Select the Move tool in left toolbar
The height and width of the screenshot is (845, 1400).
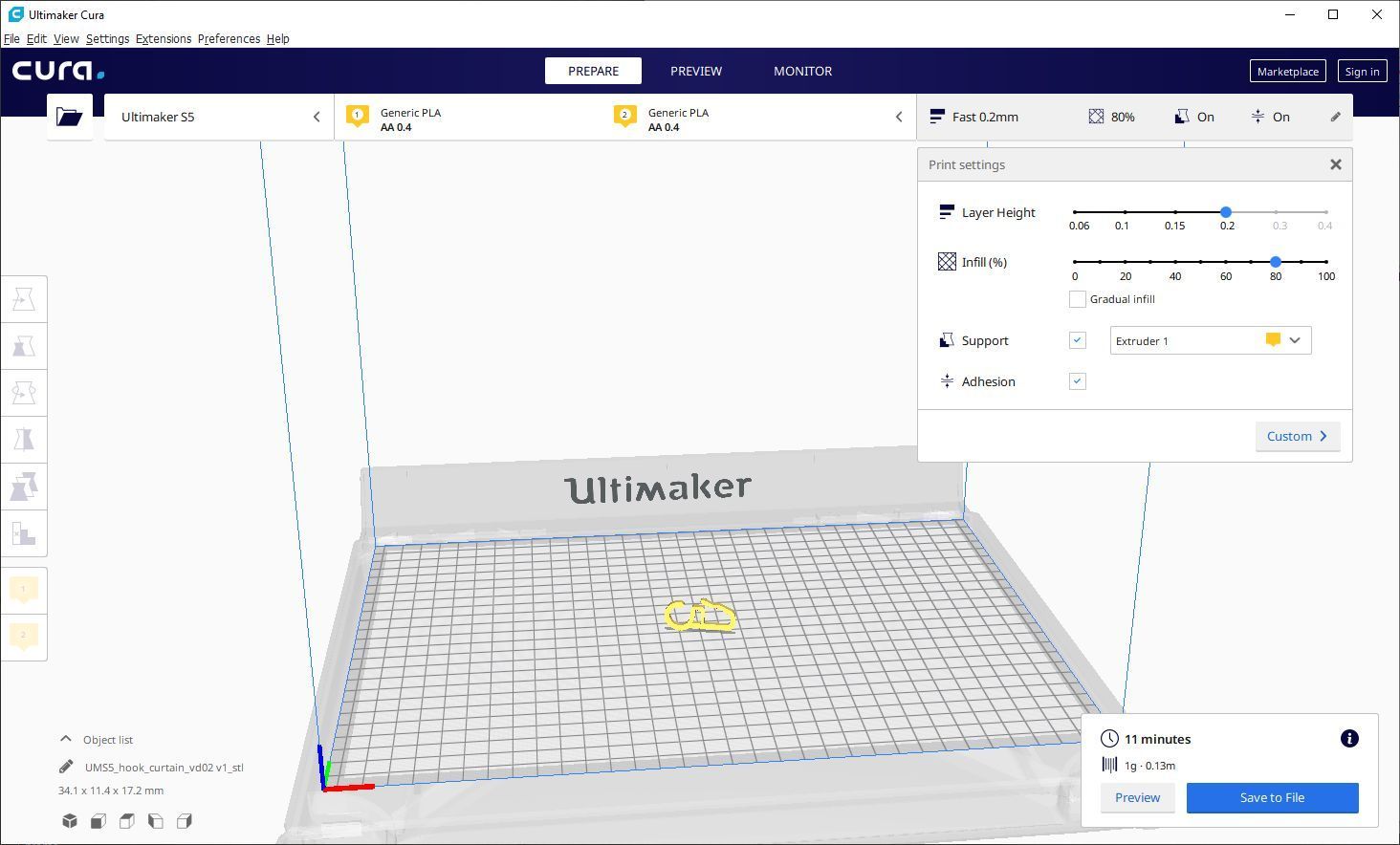click(24, 299)
